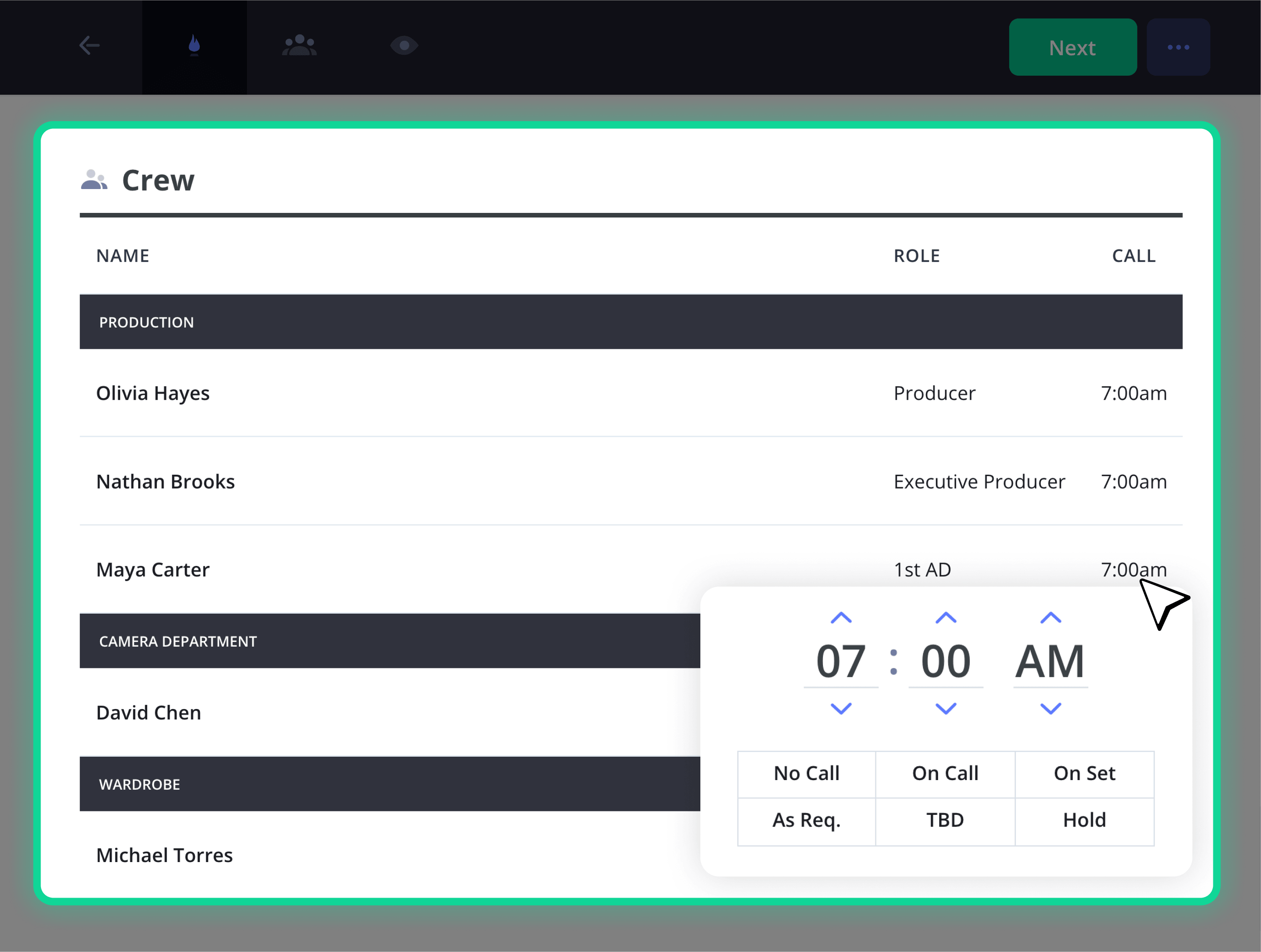Select the Hold call option
This screenshot has width=1261, height=952.
[1084, 821]
